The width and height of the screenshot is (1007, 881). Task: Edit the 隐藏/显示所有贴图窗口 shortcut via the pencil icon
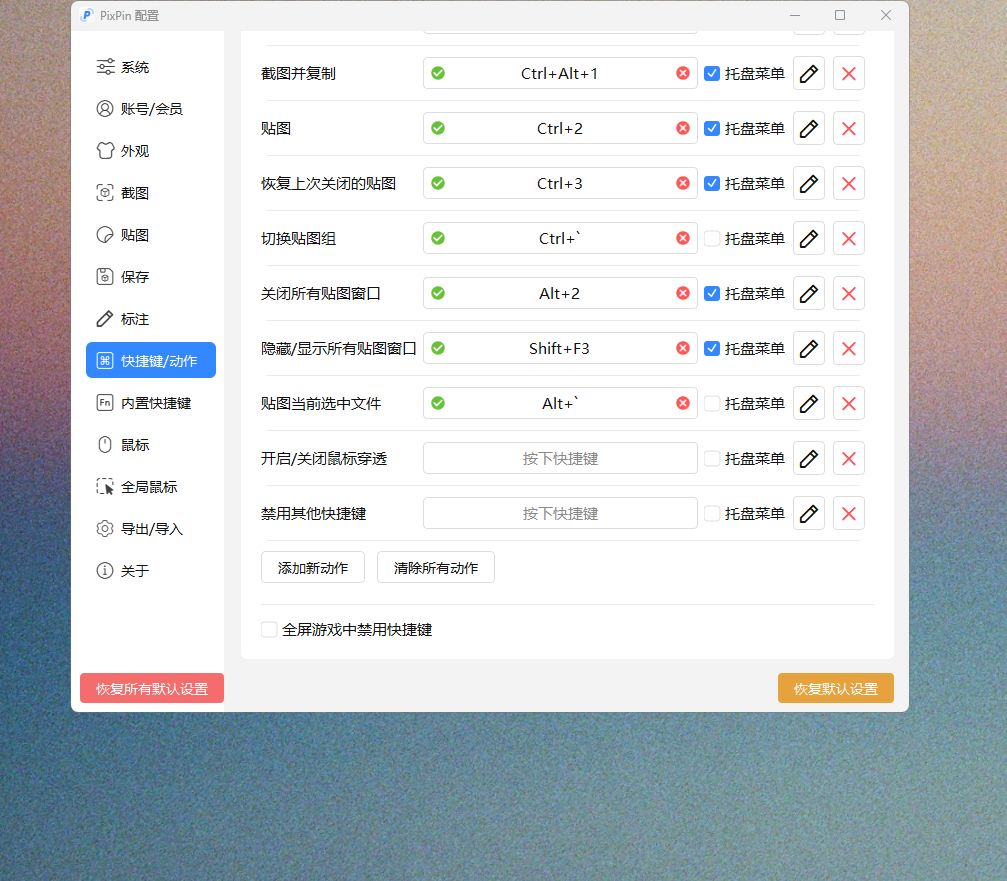pyautogui.click(x=808, y=348)
